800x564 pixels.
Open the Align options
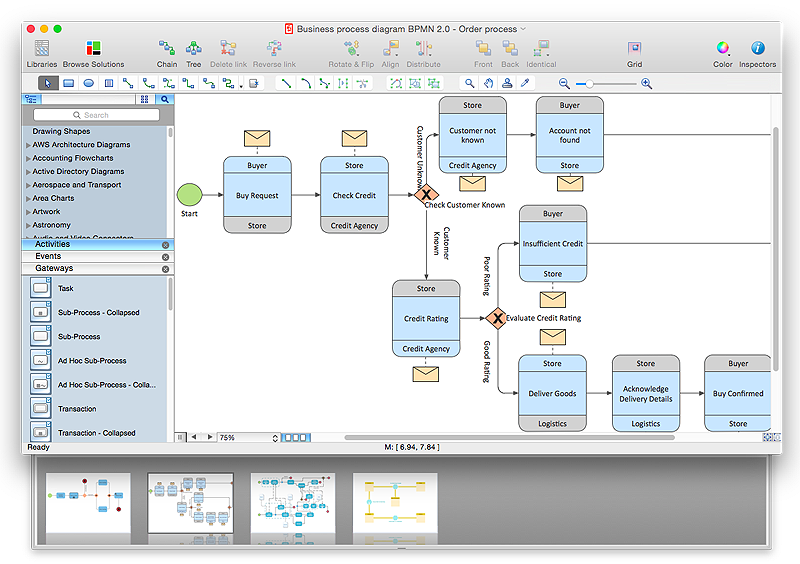click(390, 54)
